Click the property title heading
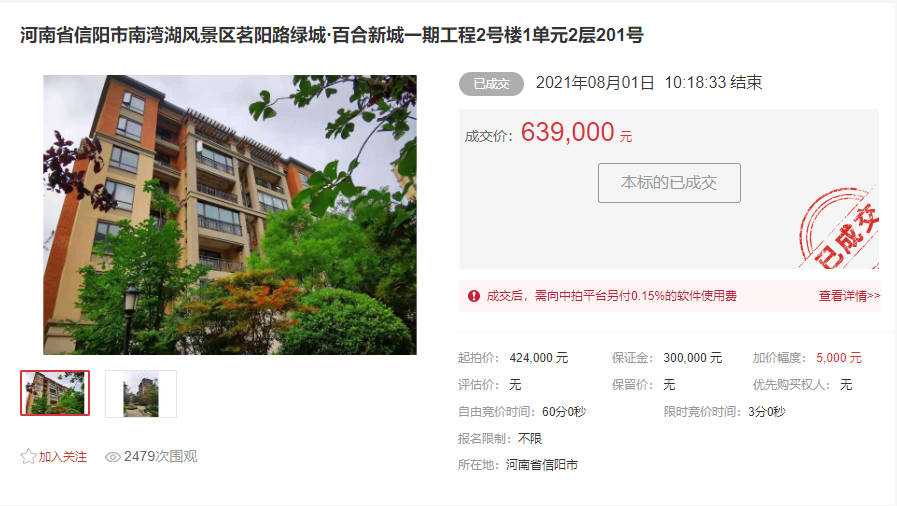This screenshot has height=506, width=897. pyautogui.click(x=332, y=35)
